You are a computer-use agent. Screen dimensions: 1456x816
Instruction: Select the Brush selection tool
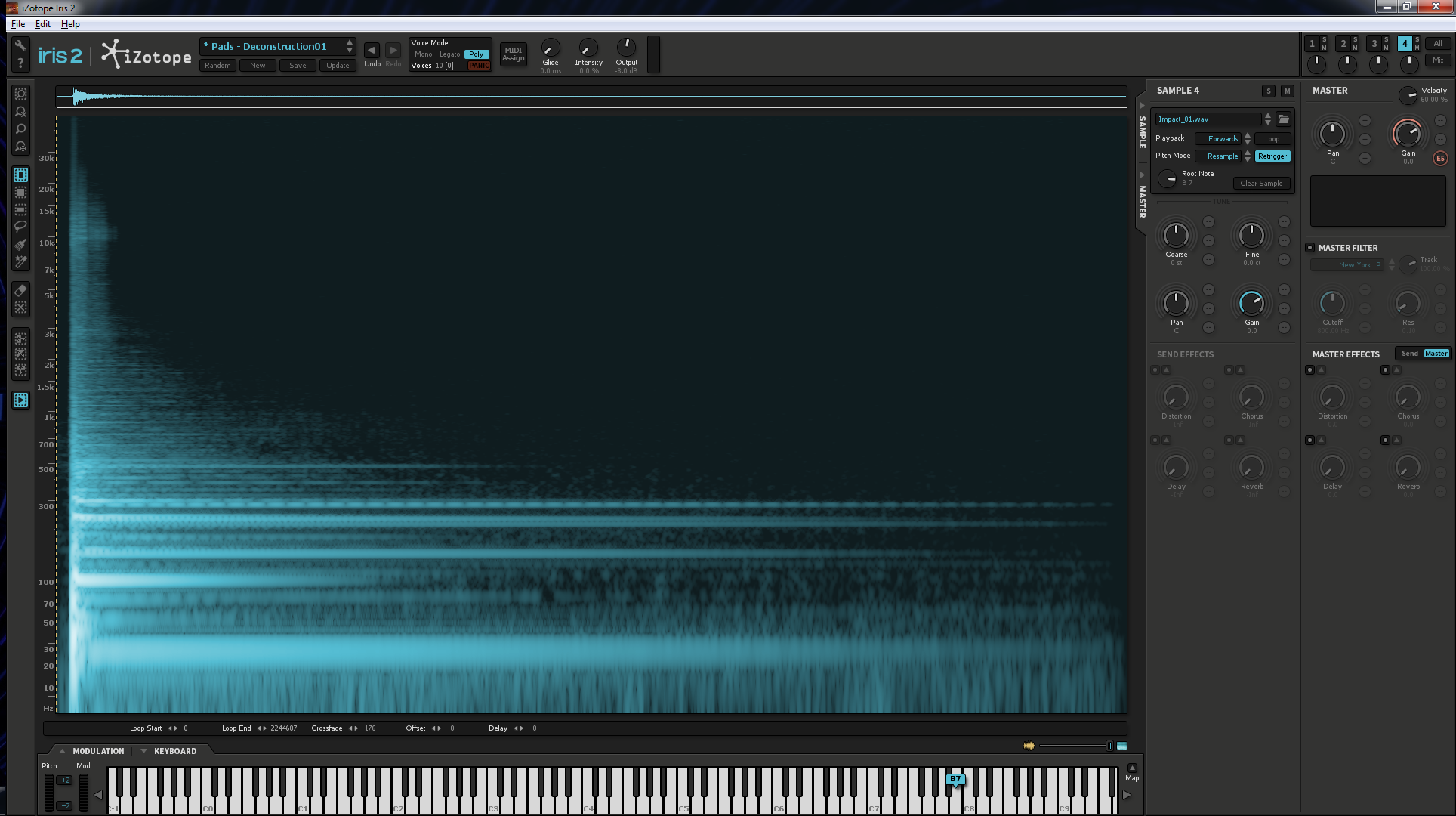pos(20,244)
